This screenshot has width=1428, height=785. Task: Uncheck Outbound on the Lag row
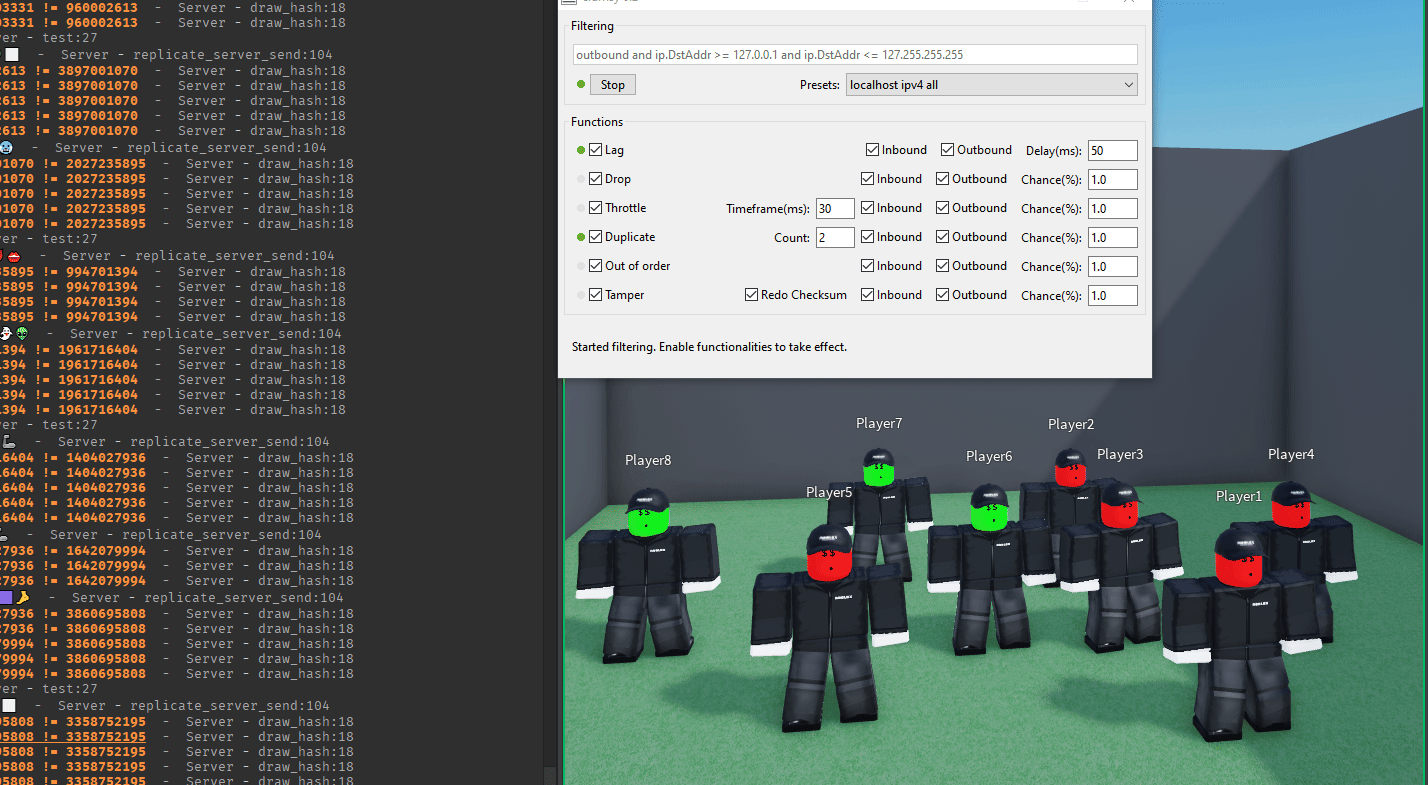(x=948, y=150)
